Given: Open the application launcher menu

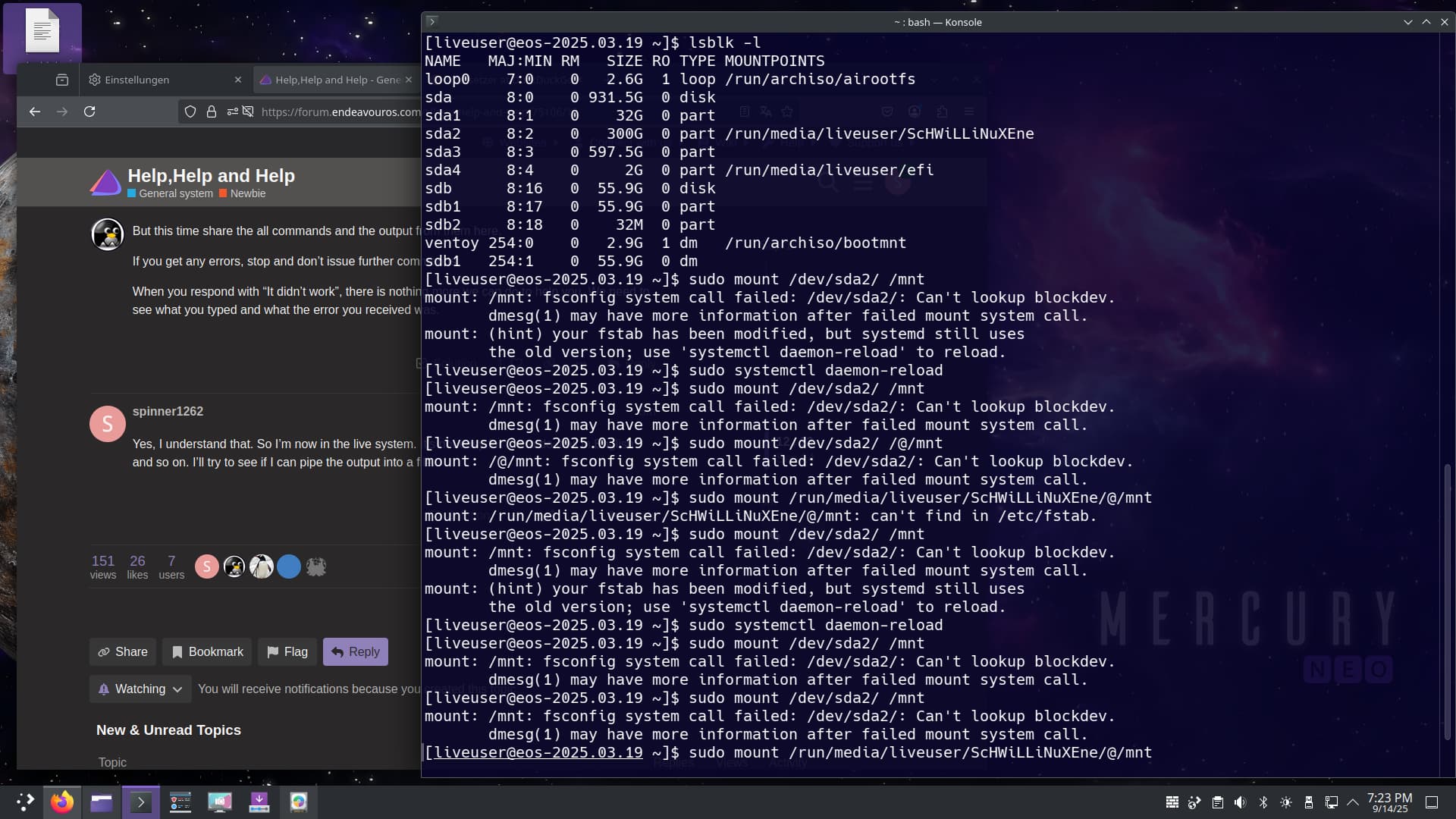Looking at the screenshot, I should (25, 802).
